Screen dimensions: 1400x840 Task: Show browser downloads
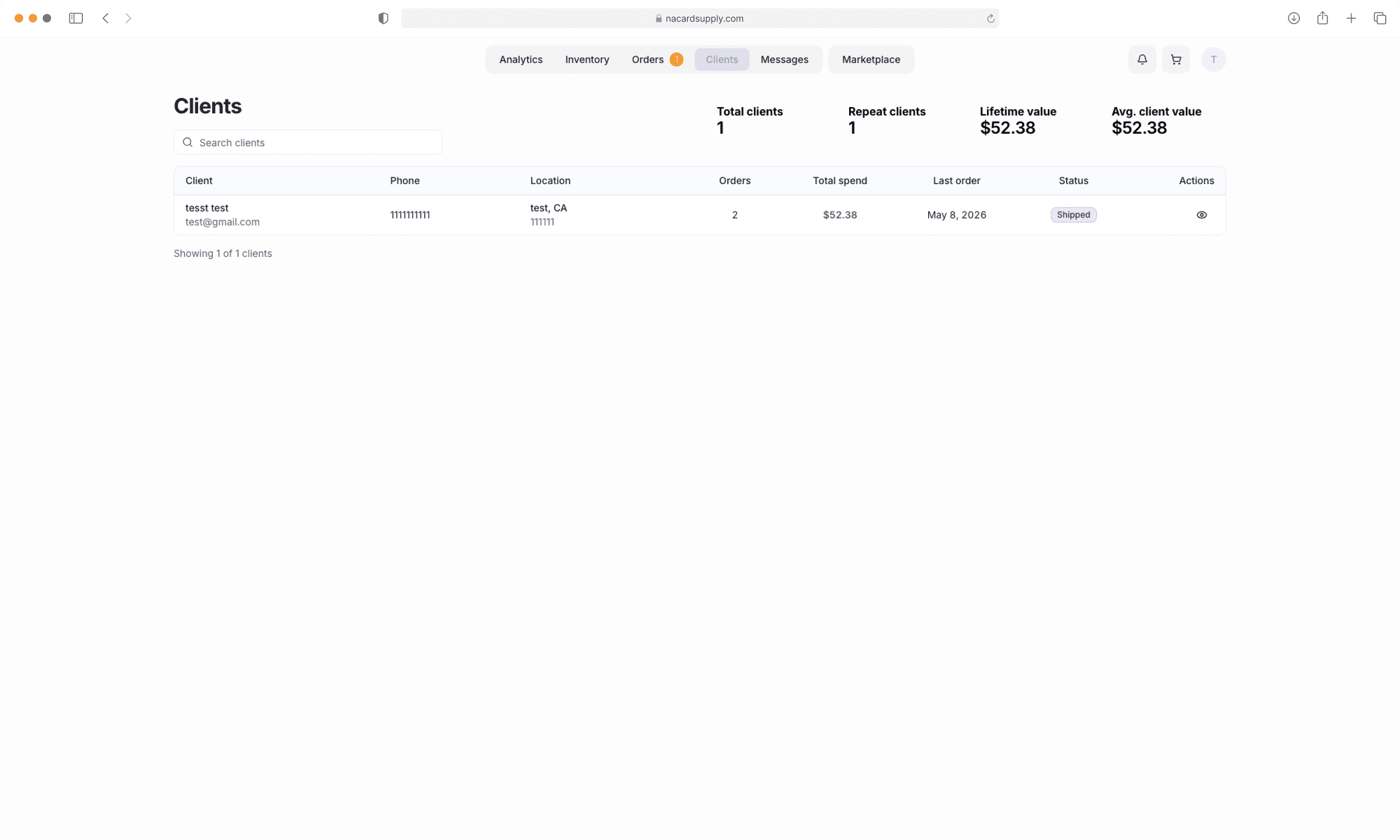(1294, 18)
